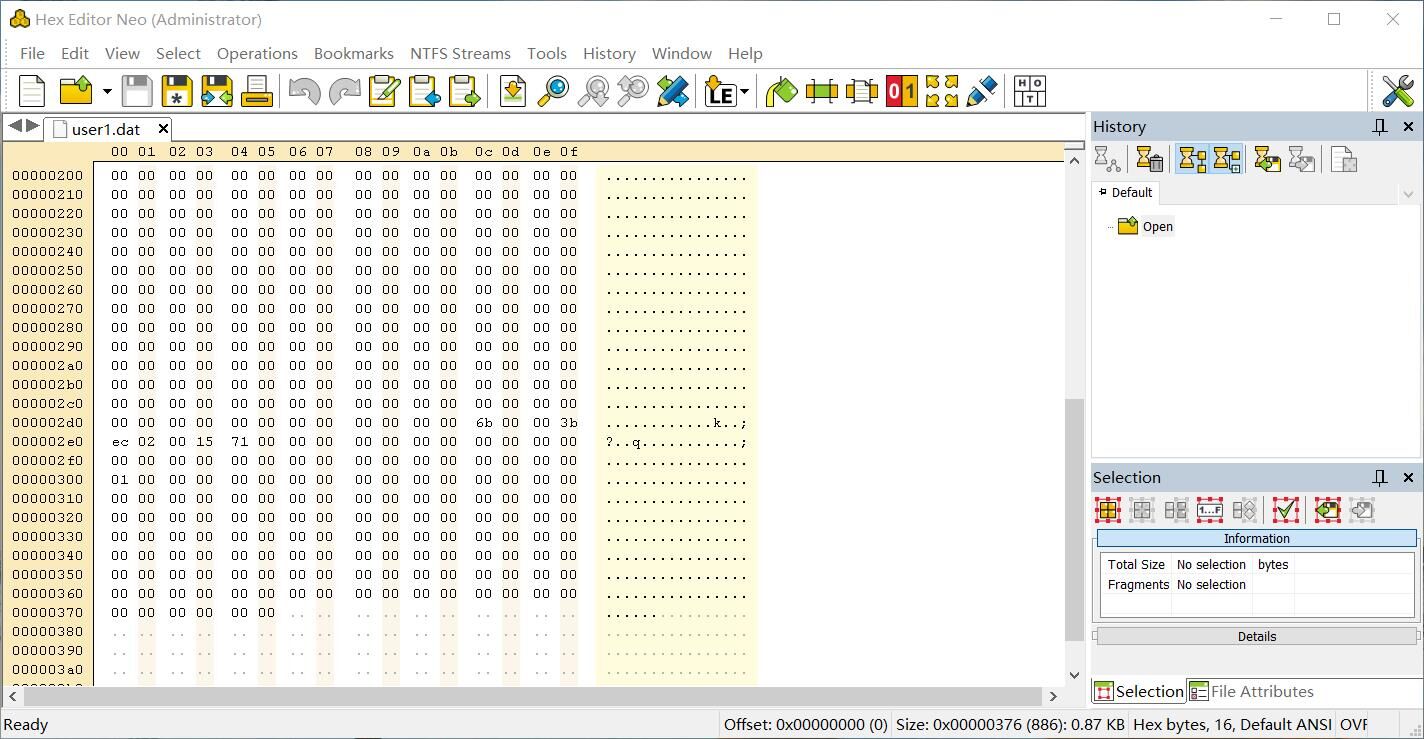Click the Print icon in toolbar

(257, 91)
